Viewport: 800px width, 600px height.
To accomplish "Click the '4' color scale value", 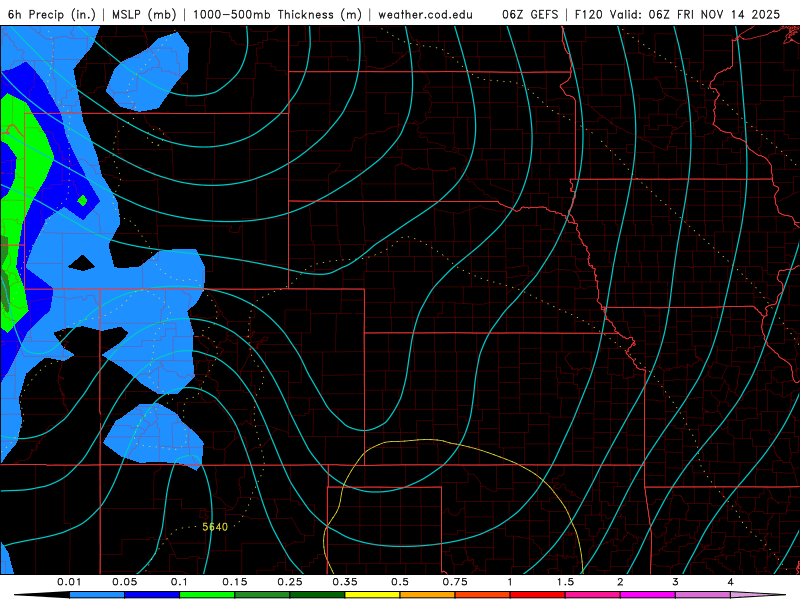I will click(731, 582).
